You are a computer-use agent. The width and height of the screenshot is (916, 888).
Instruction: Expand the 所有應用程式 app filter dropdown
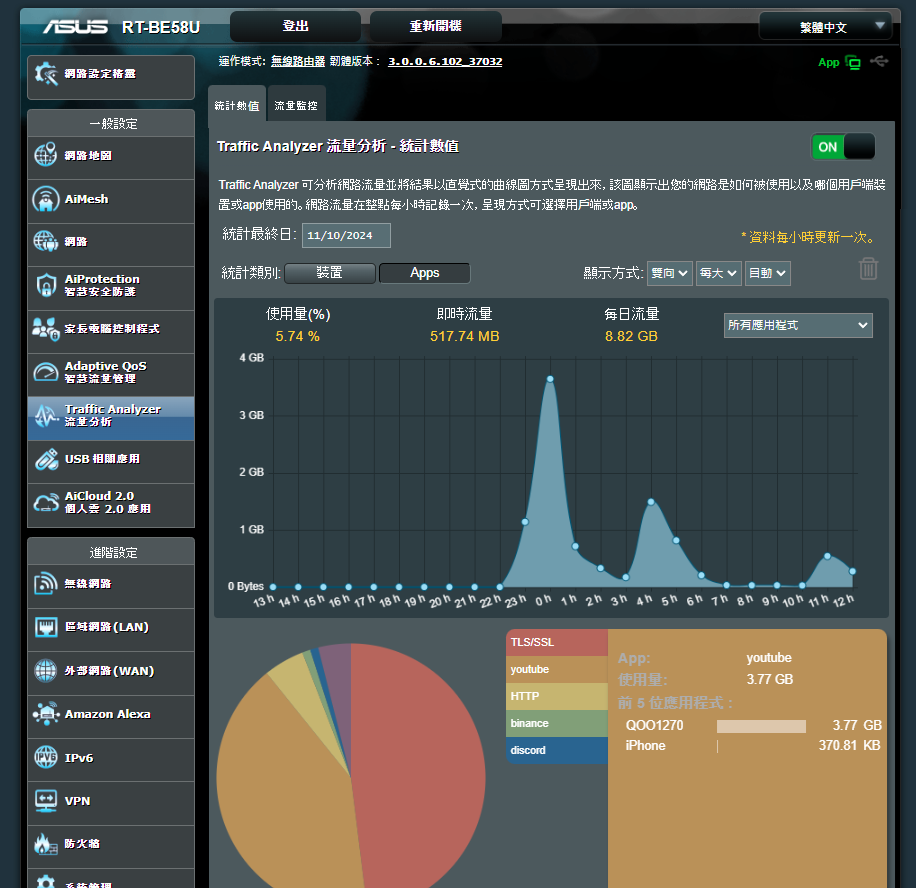(798, 325)
